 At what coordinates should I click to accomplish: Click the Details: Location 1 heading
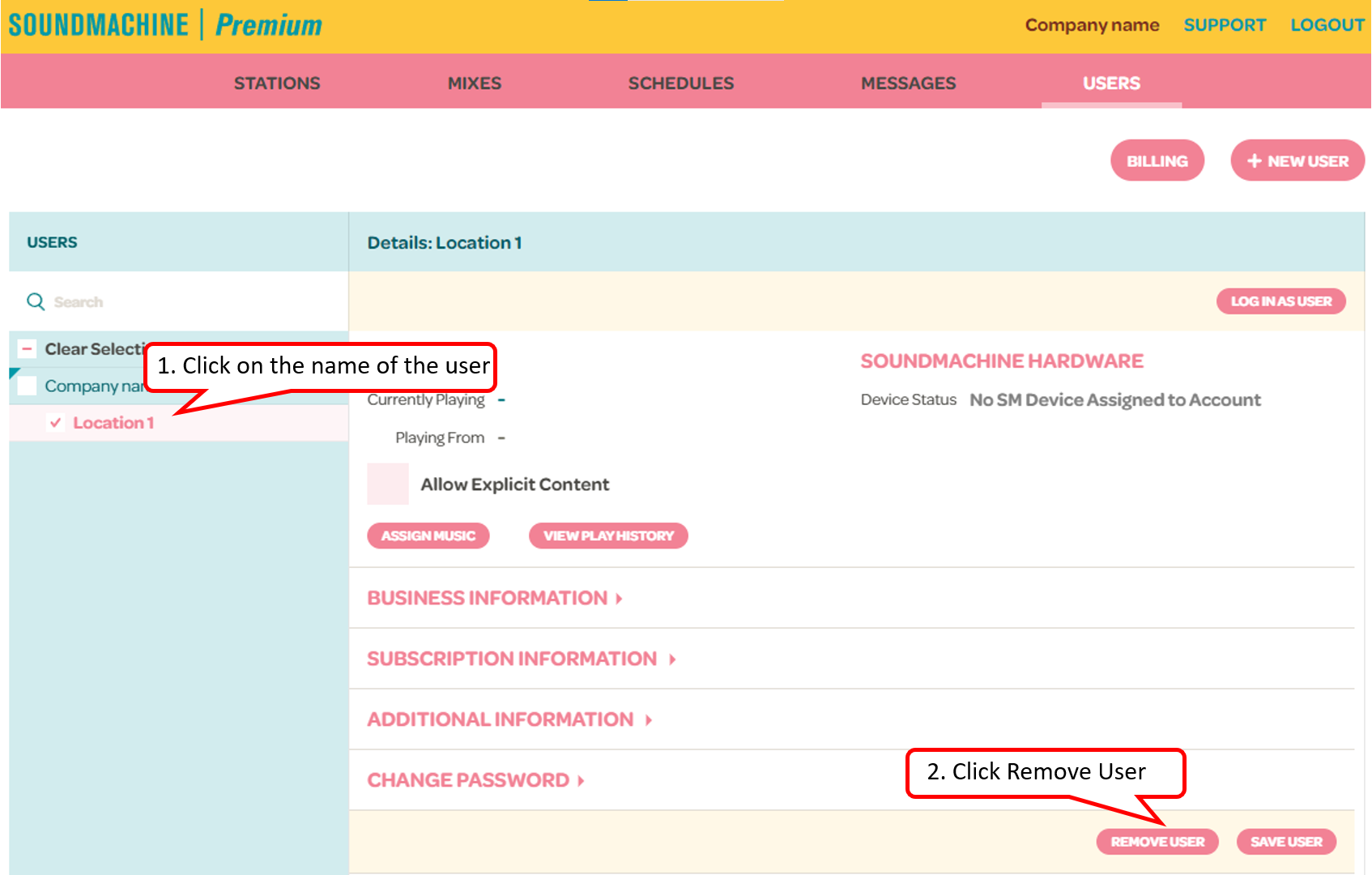[x=445, y=242]
